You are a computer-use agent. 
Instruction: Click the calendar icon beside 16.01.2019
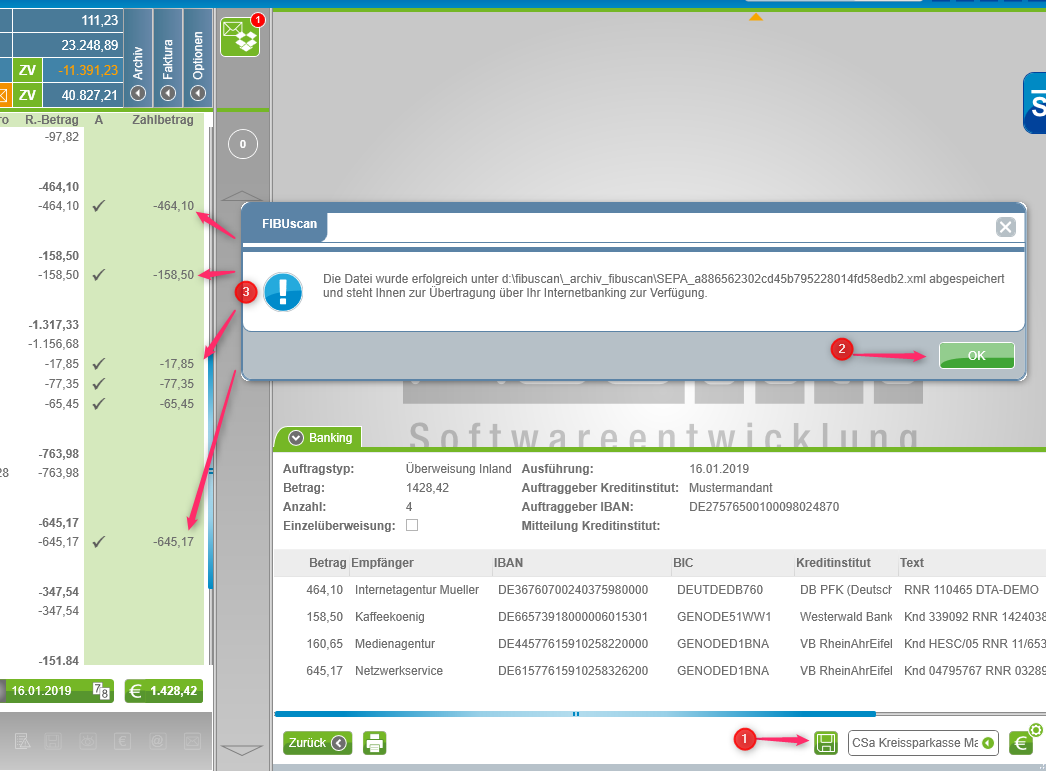point(101,691)
